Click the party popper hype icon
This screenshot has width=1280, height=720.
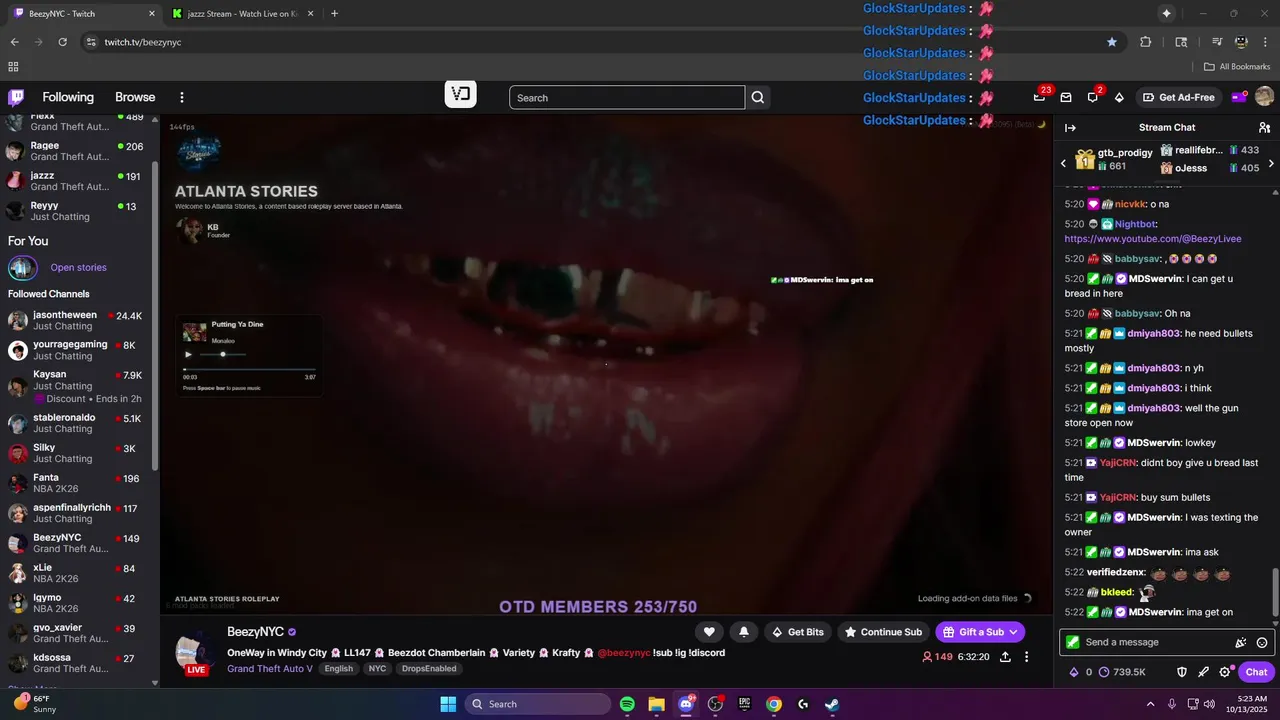[1241, 642]
